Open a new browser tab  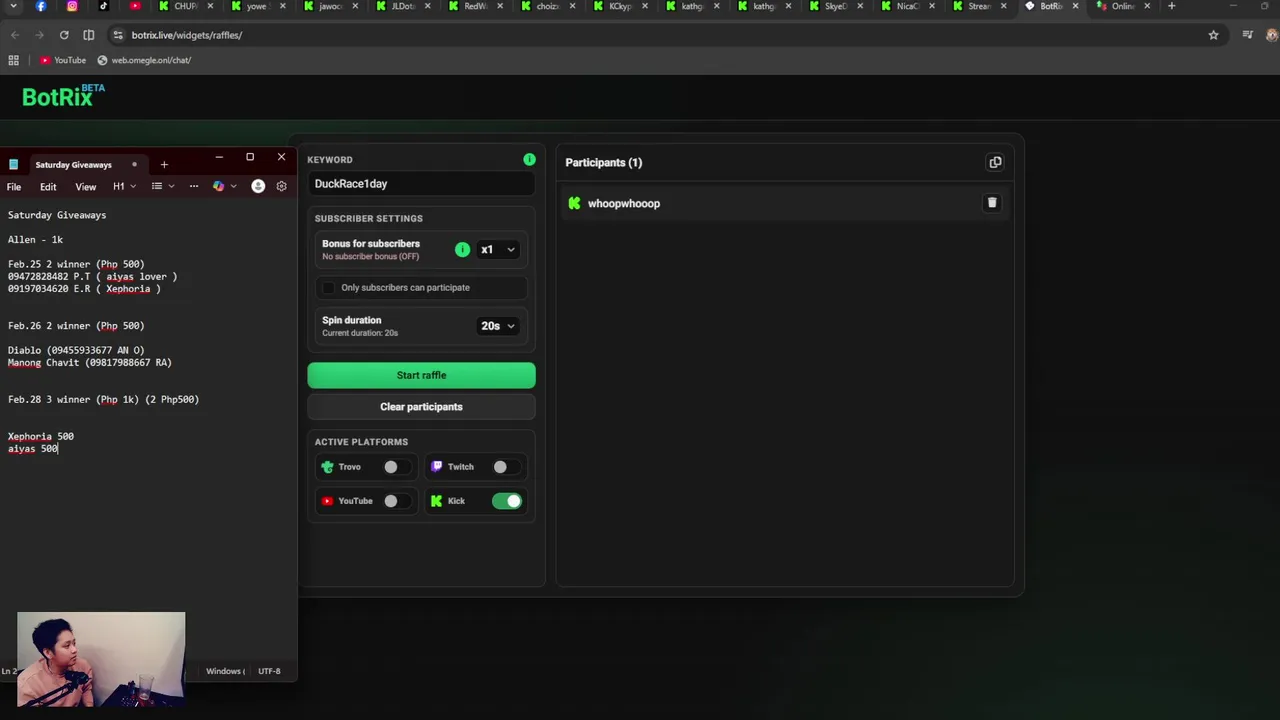coord(1171,6)
